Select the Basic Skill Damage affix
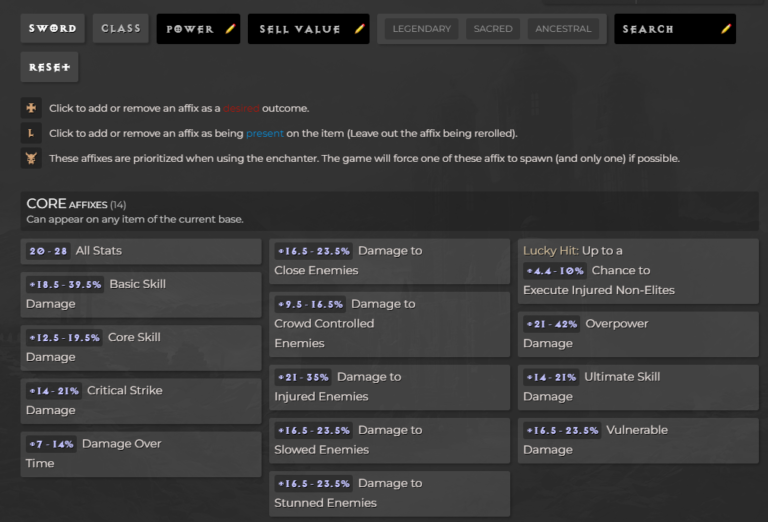Image resolution: width=768 pixels, height=522 pixels. [141, 294]
